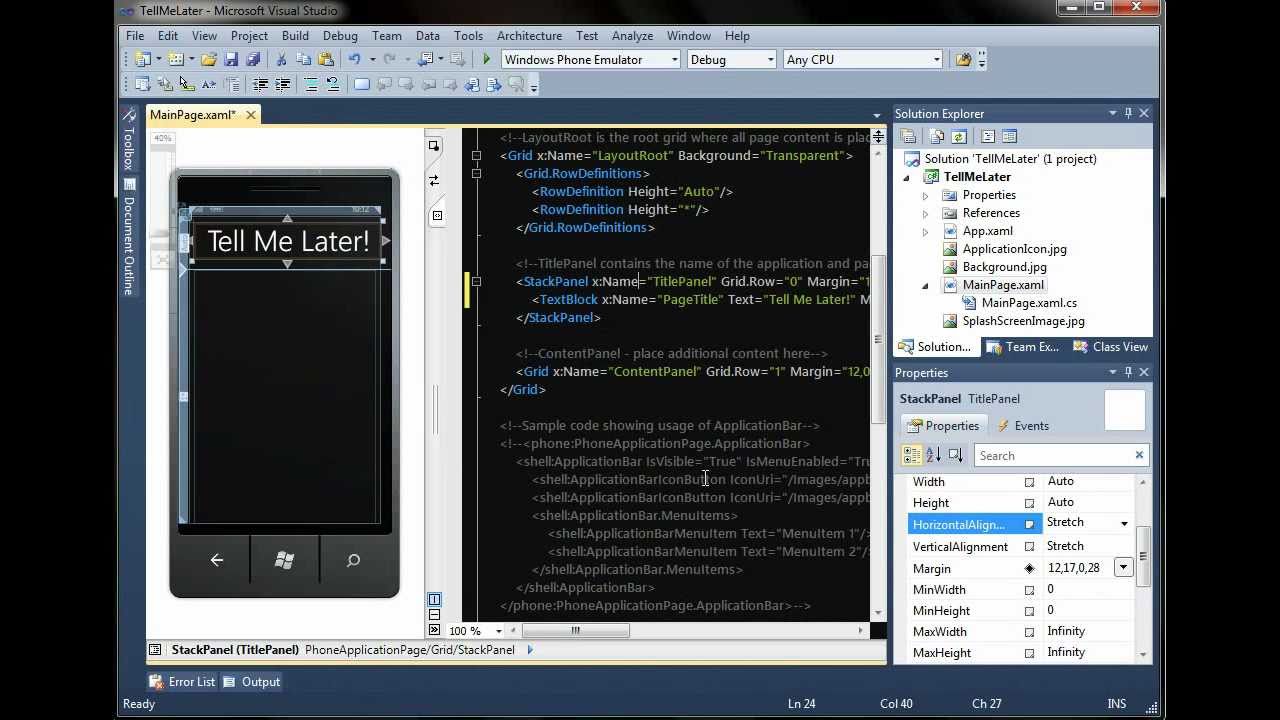
Task: Open the Analyze menu
Action: click(x=632, y=35)
